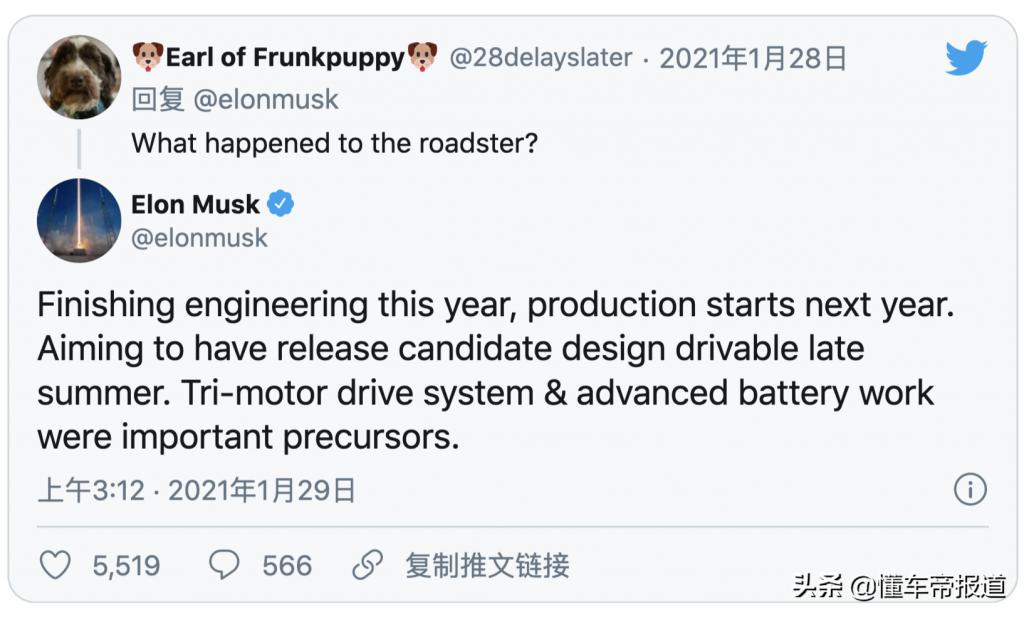
Task: Click the @elonmusk handle below Elon Musk
Action: click(200, 238)
